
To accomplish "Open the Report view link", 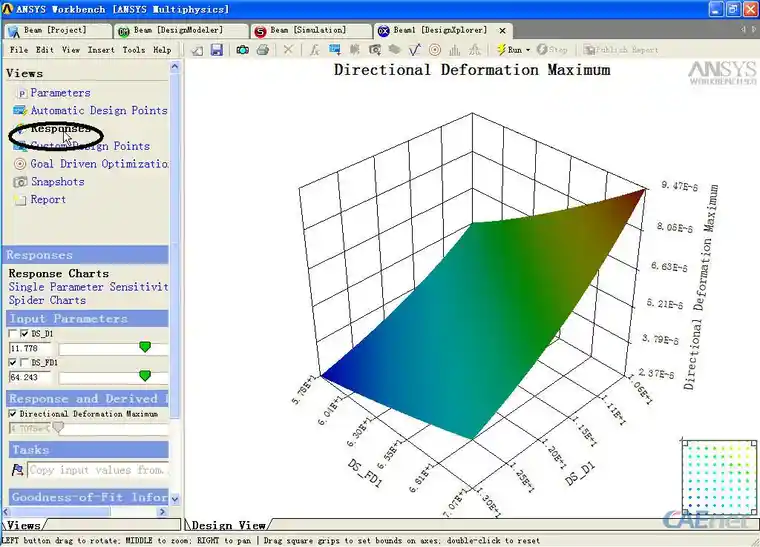I will [48, 199].
